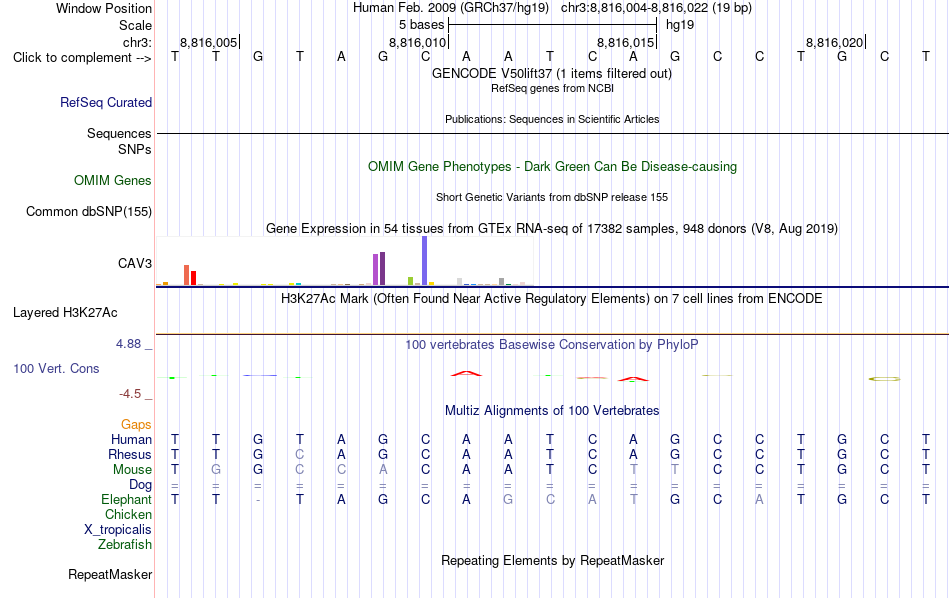
Task: Click the Elephant row gap dash
Action: click(x=258, y=500)
